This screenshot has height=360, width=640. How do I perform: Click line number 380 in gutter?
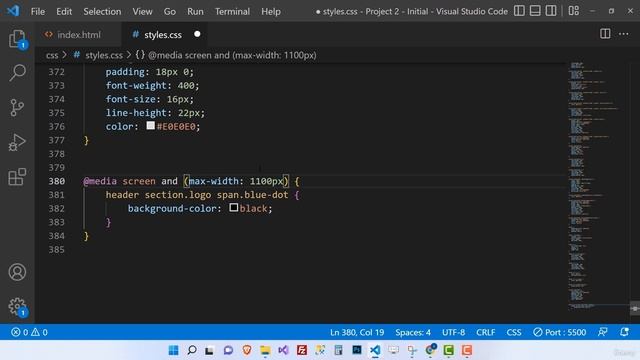(x=57, y=181)
